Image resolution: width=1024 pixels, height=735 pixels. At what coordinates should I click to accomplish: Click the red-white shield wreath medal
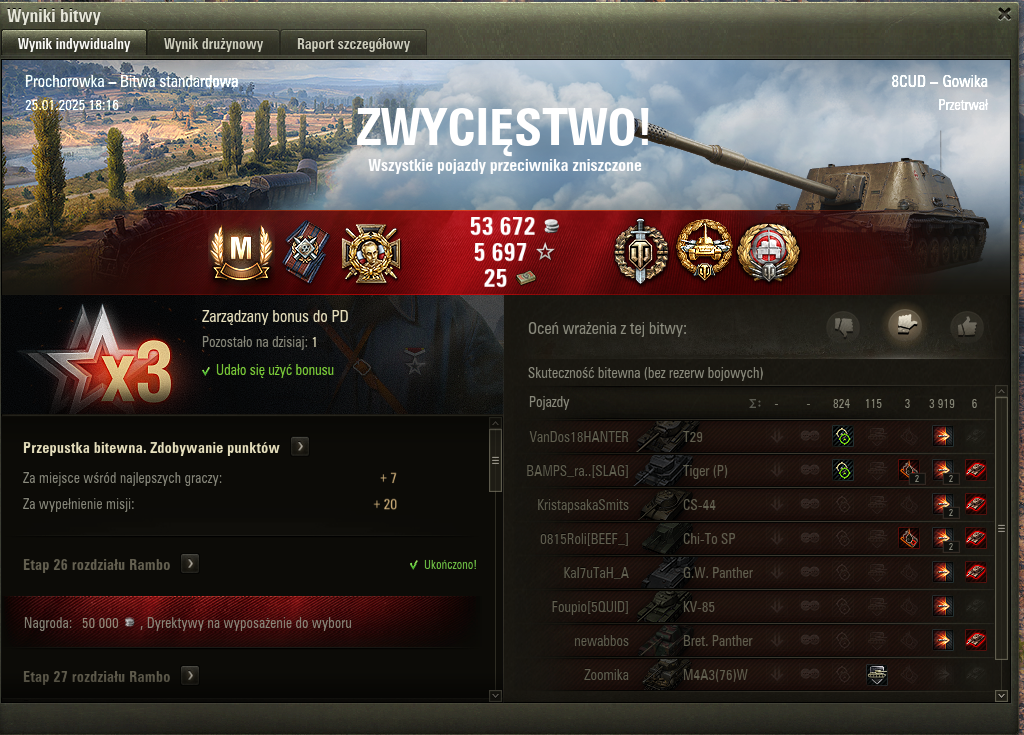tap(768, 252)
